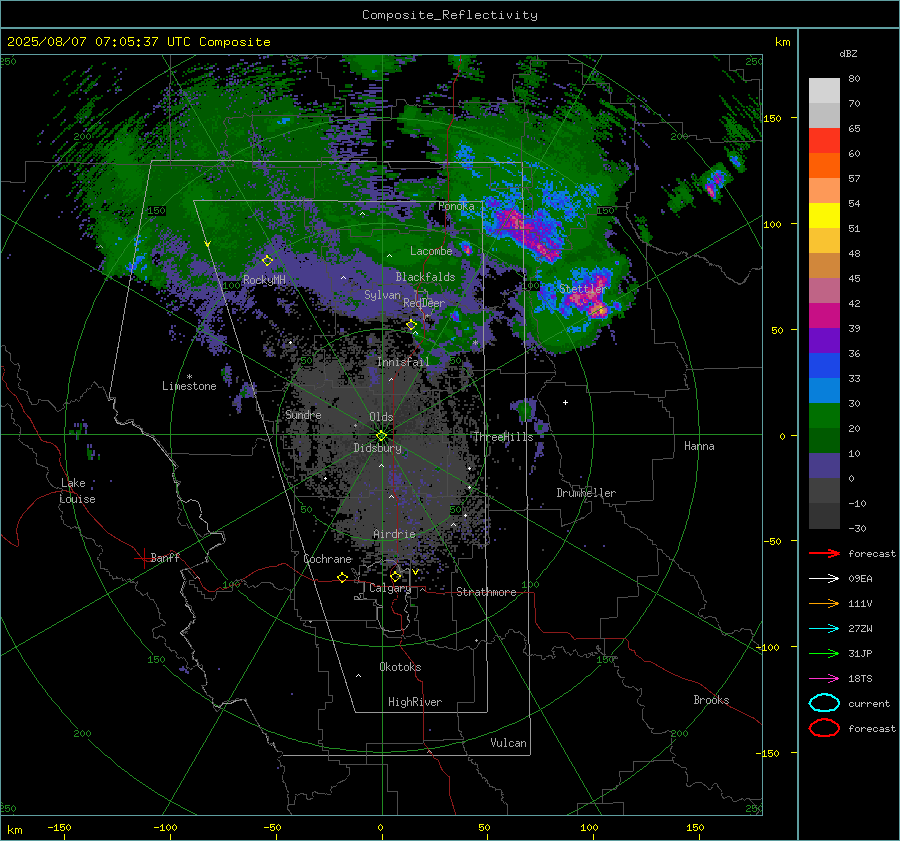The image size is (900, 841).
Task: Click the ThreeHills city label
Action: click(x=503, y=437)
